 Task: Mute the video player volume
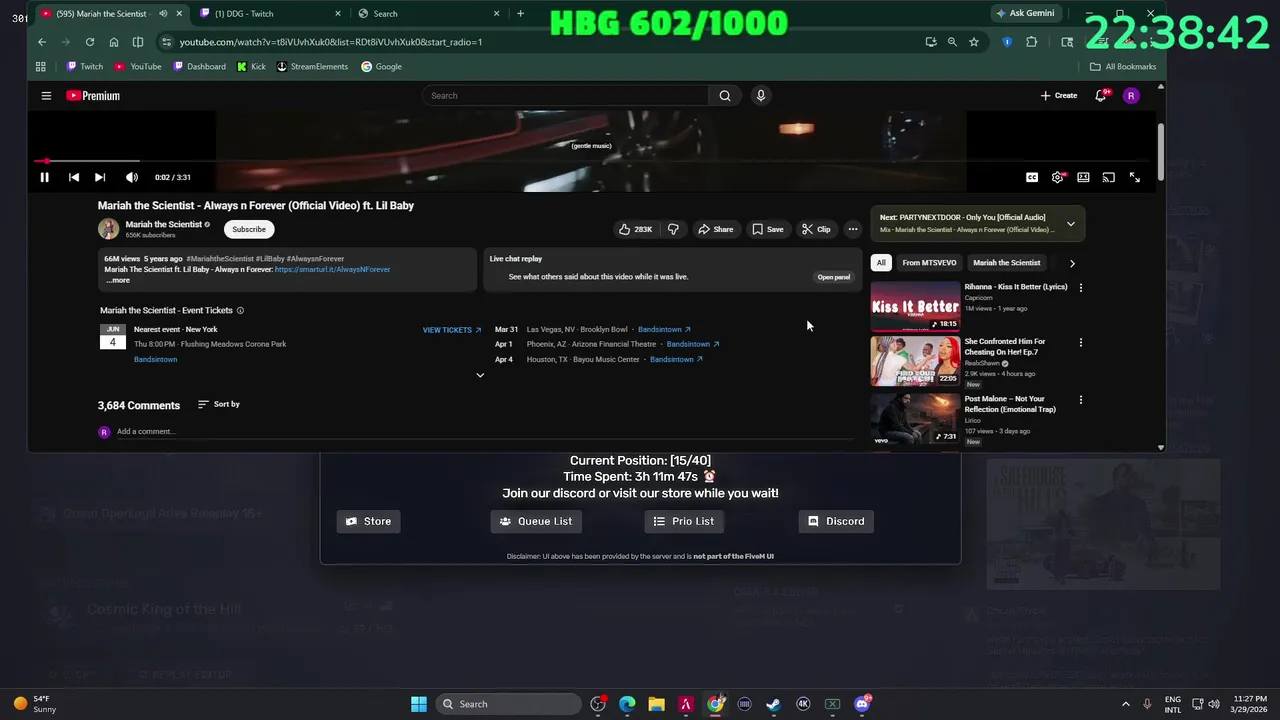tap(132, 177)
